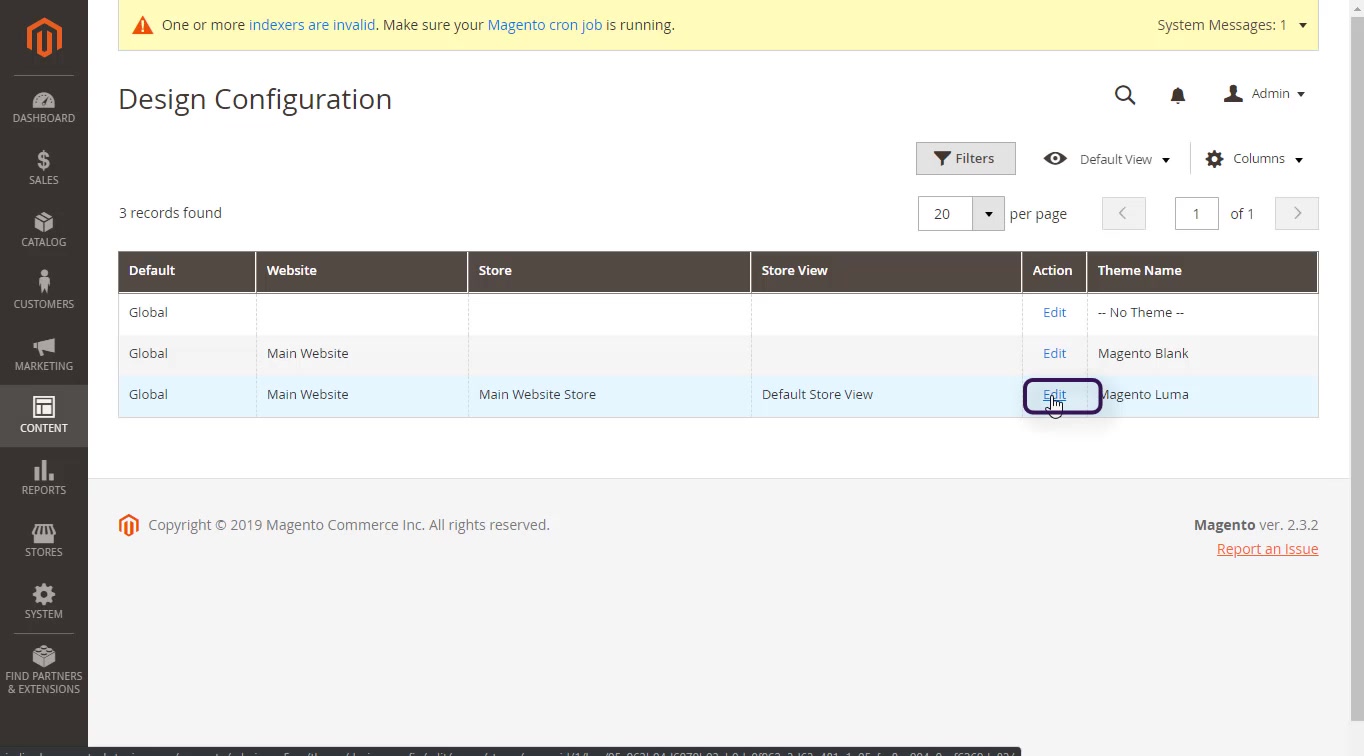Viewport: 1364px width, 756px height.
Task: Edit the Magento Blank theme row
Action: (1054, 353)
